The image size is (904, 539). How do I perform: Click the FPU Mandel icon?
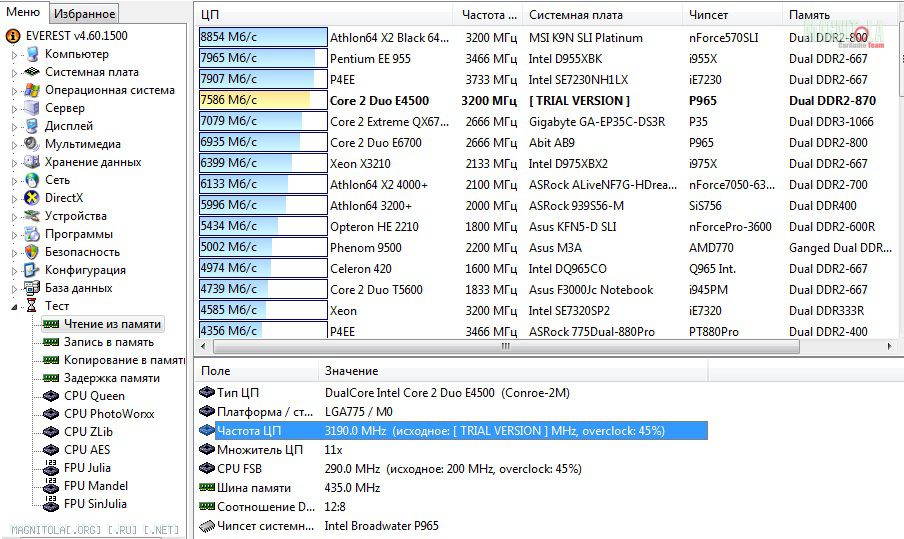51,486
